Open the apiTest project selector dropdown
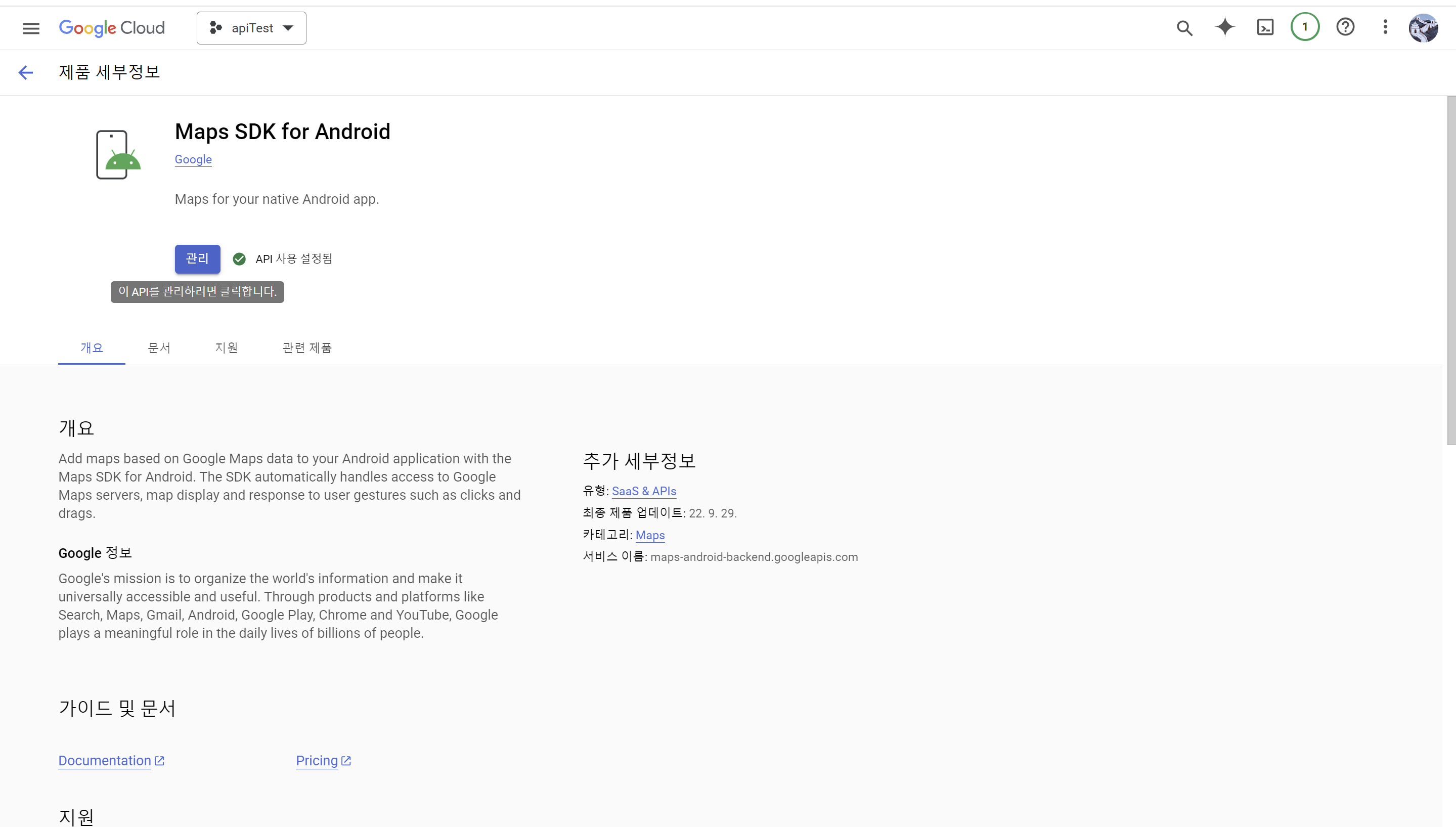Viewport: 1456px width, 827px height. coord(251,28)
